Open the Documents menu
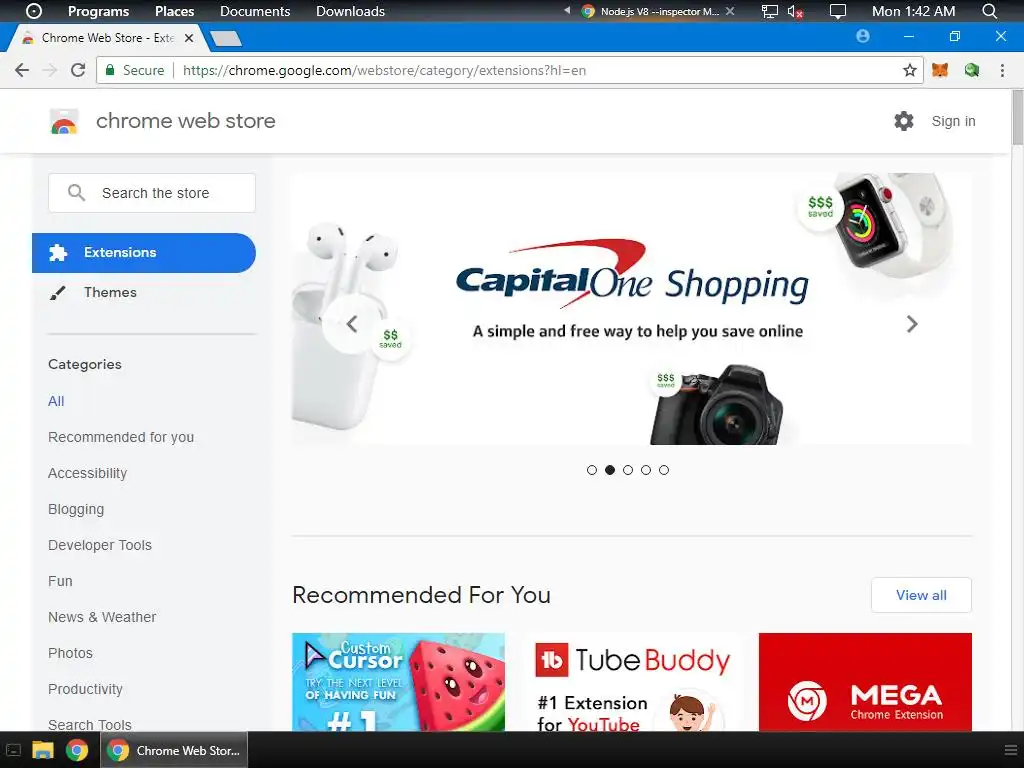 pos(255,11)
